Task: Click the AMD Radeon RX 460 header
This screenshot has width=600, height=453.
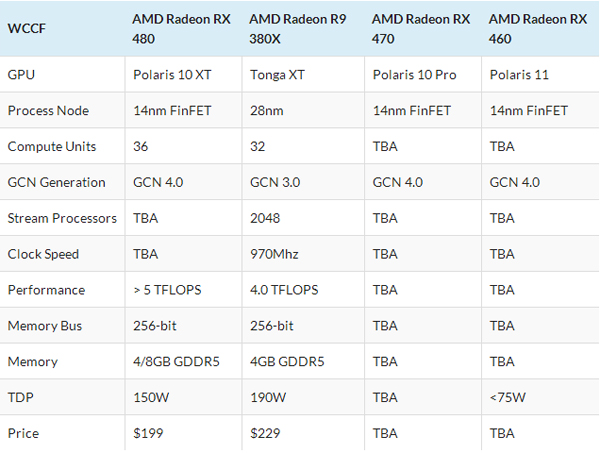Action: point(538,28)
